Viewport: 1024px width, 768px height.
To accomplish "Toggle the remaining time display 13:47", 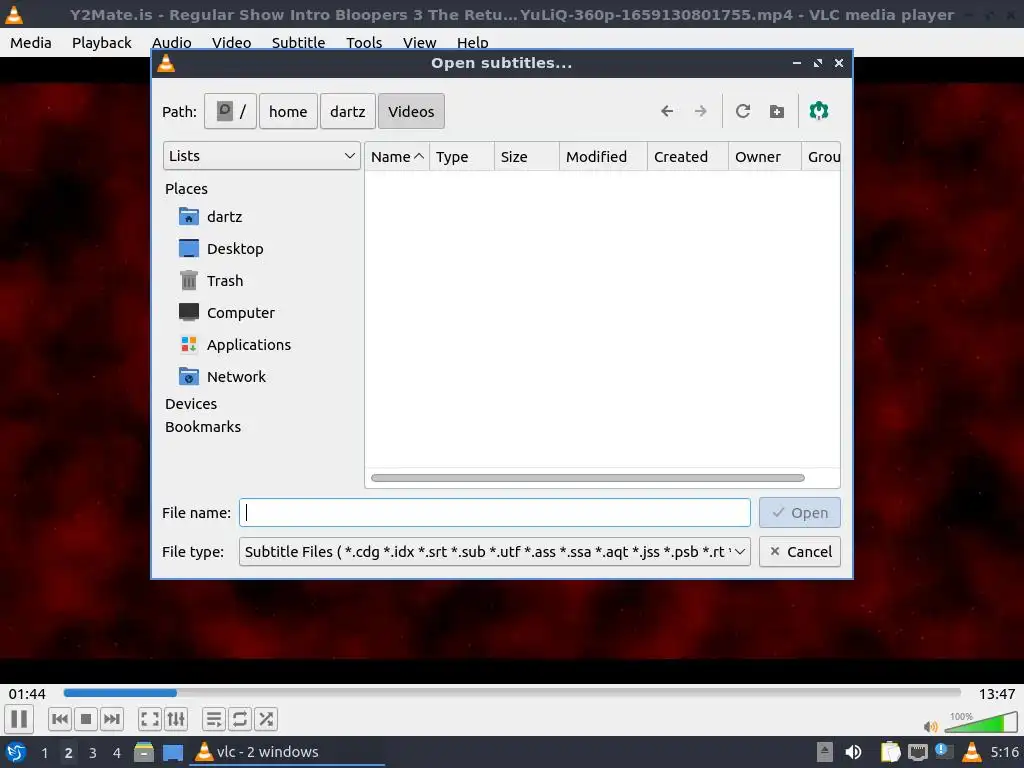I will 997,694.
